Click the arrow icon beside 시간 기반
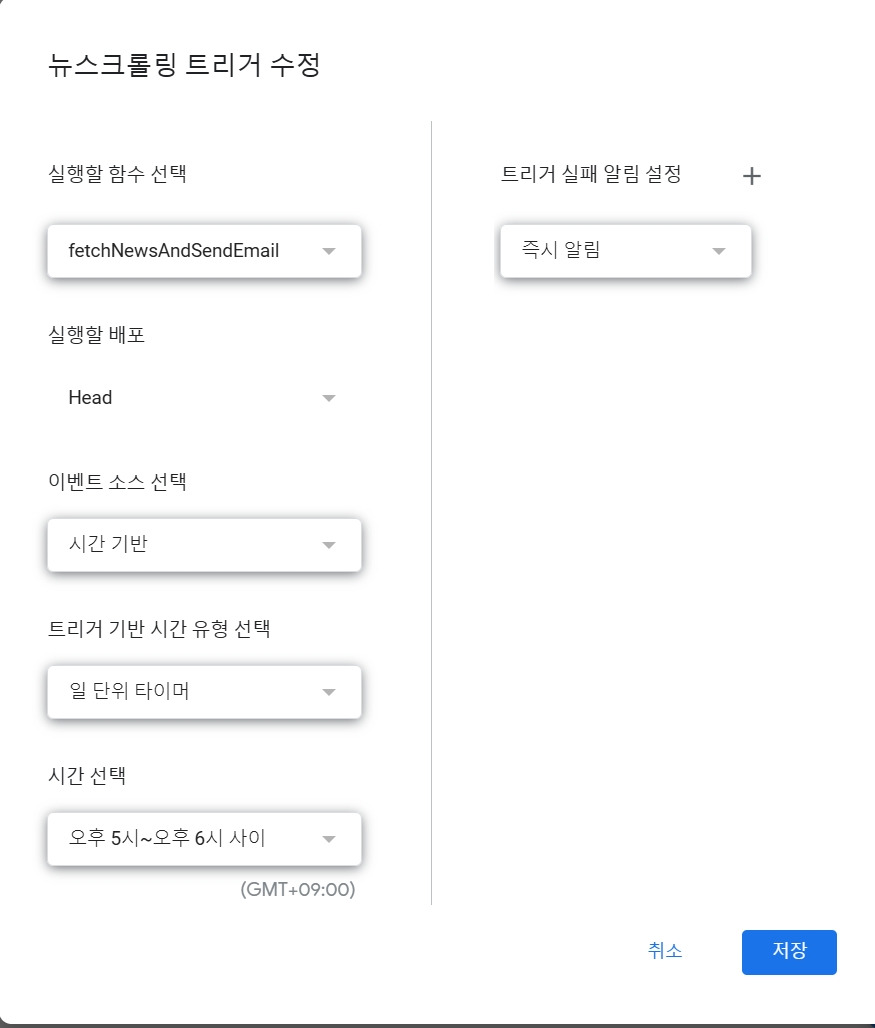The height and width of the screenshot is (1028, 875). pyautogui.click(x=329, y=545)
